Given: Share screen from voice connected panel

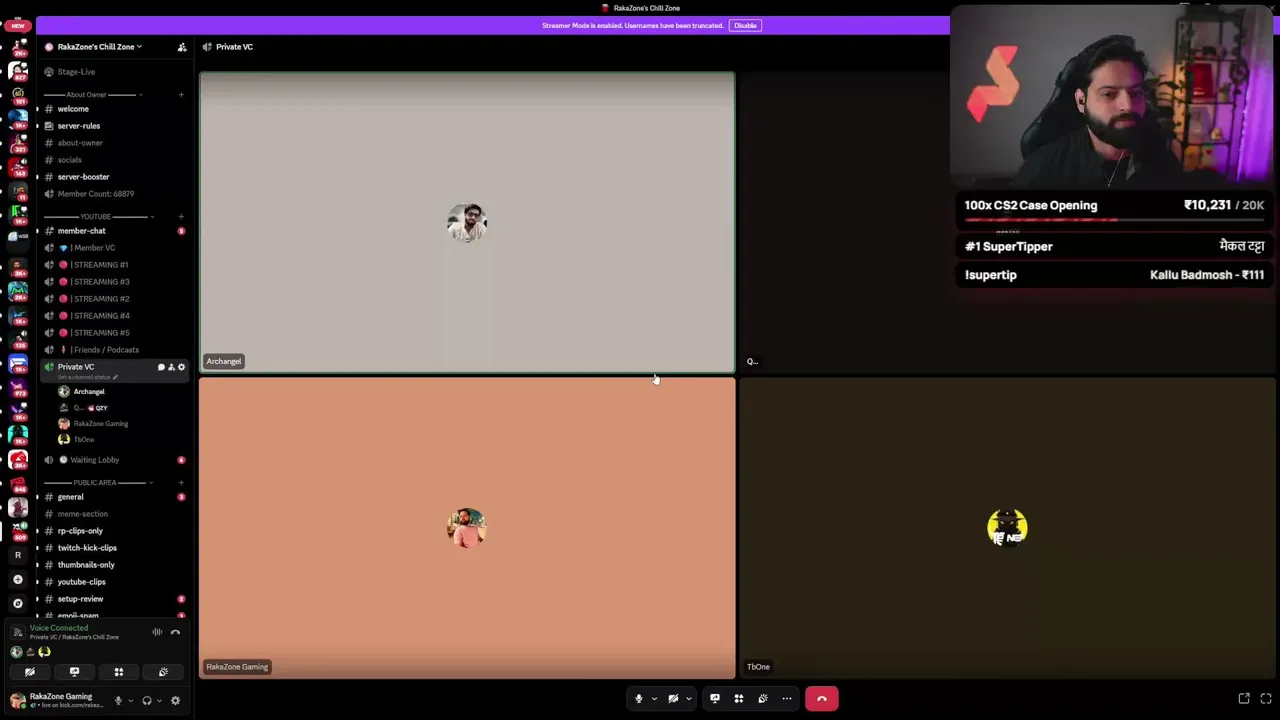Looking at the screenshot, I should pos(74,672).
